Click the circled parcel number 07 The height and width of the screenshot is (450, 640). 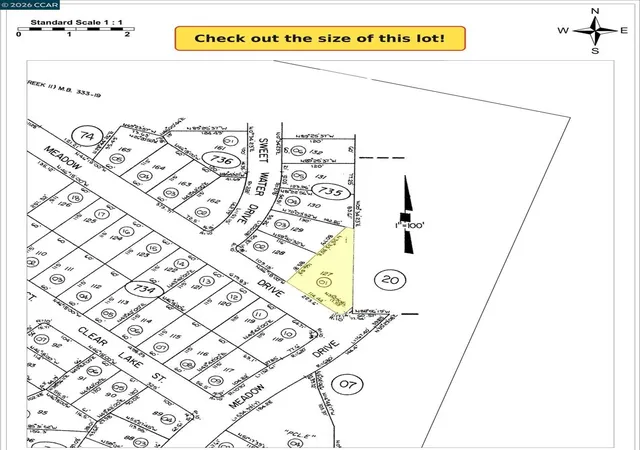[x=347, y=384]
